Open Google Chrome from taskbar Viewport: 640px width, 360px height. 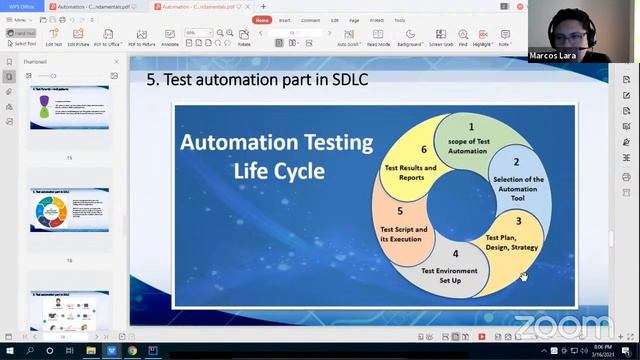(x=132, y=351)
